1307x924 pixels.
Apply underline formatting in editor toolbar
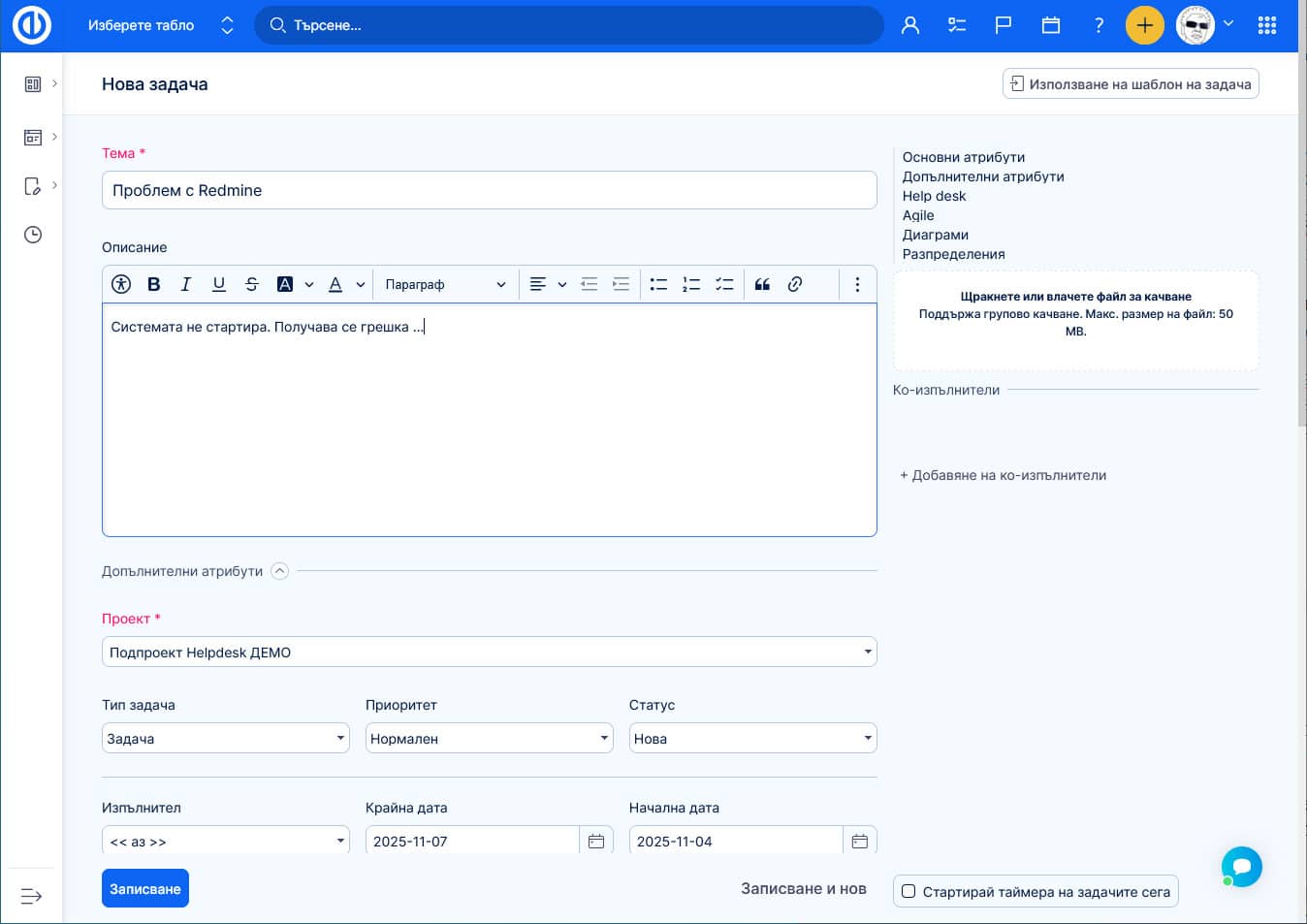(x=219, y=284)
